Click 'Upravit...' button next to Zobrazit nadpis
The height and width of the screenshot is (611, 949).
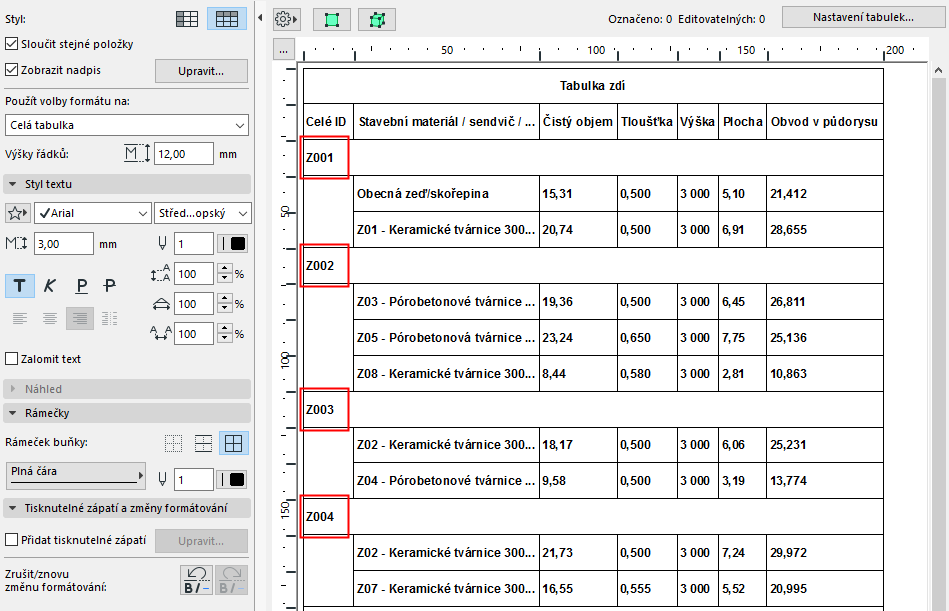[201, 71]
